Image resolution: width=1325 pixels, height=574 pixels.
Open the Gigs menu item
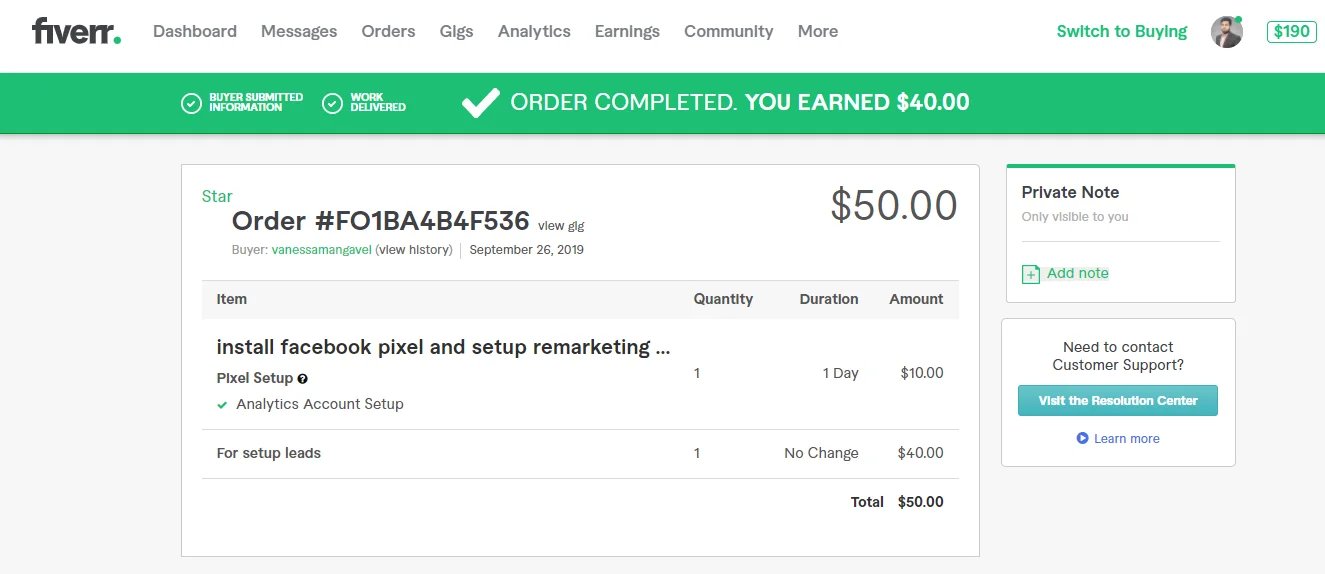coord(456,31)
